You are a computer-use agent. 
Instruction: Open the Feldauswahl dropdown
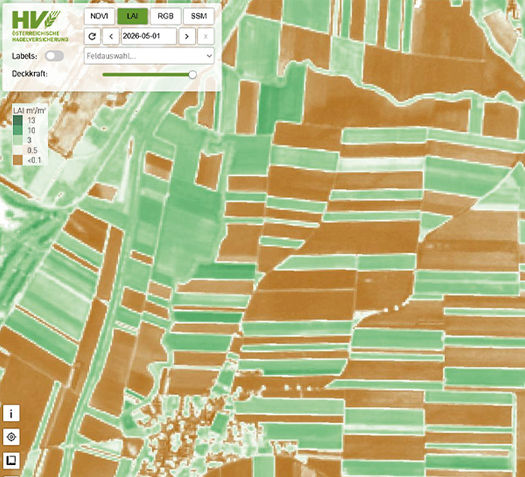pyautogui.click(x=149, y=56)
